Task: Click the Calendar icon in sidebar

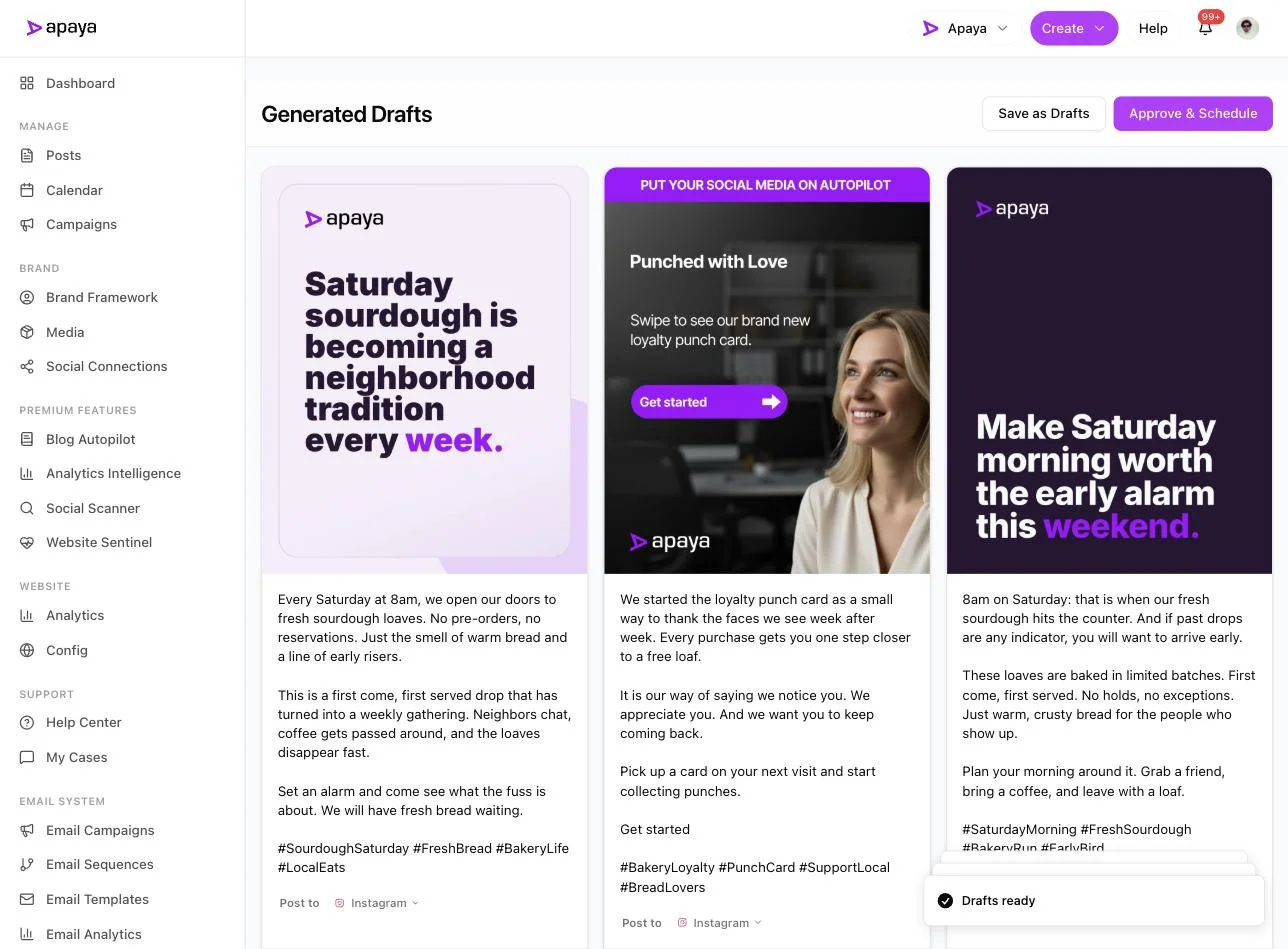Action: pyautogui.click(x=27, y=190)
